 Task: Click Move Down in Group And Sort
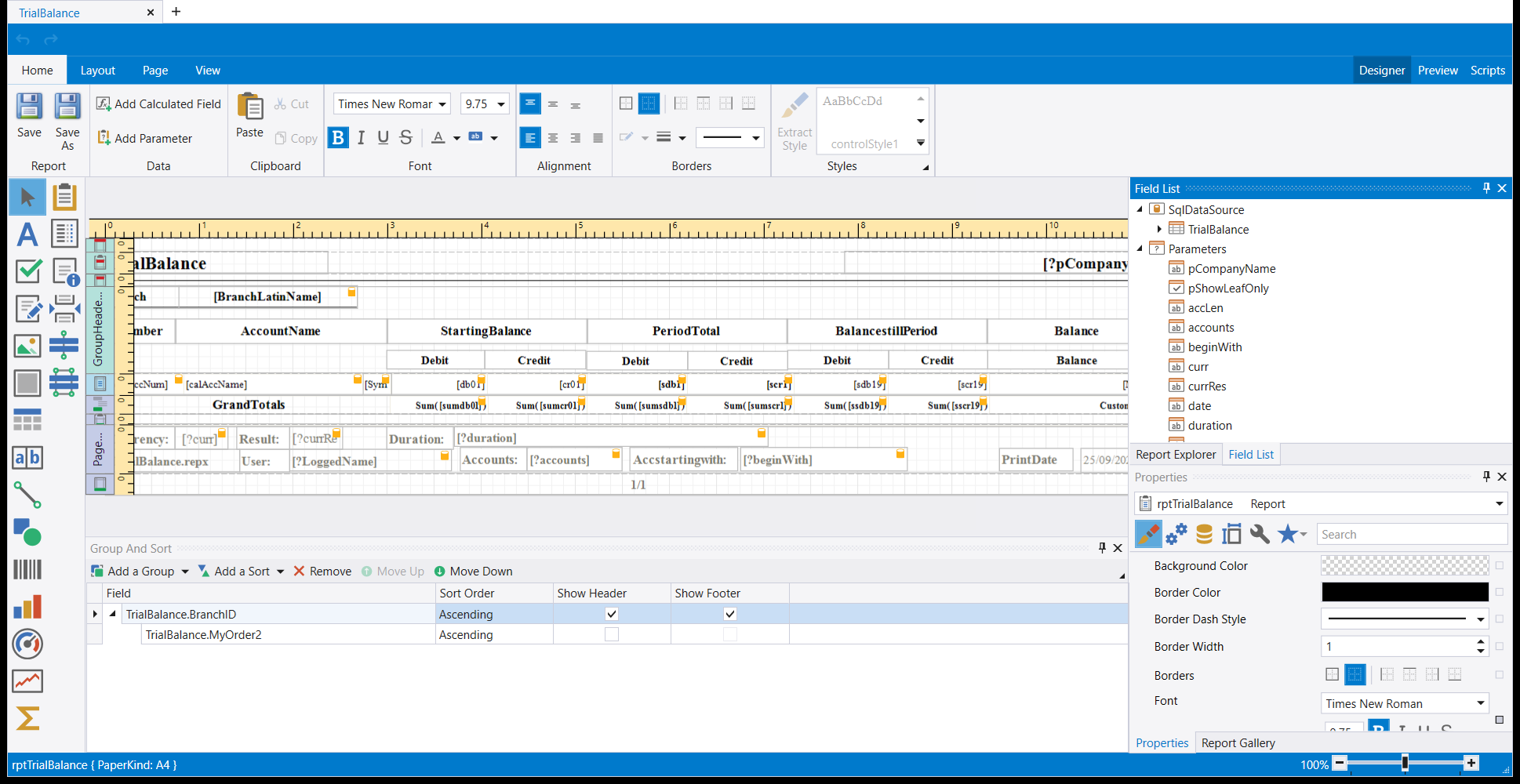click(x=474, y=572)
